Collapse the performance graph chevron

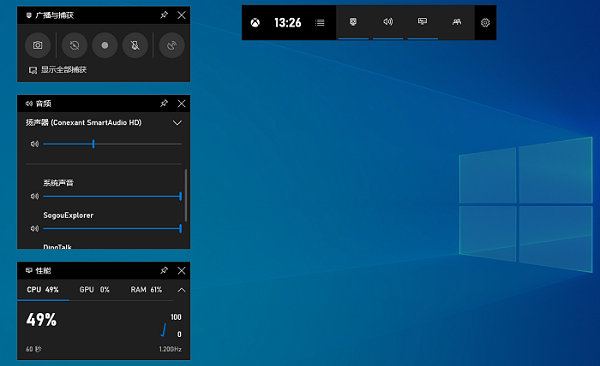point(181,290)
